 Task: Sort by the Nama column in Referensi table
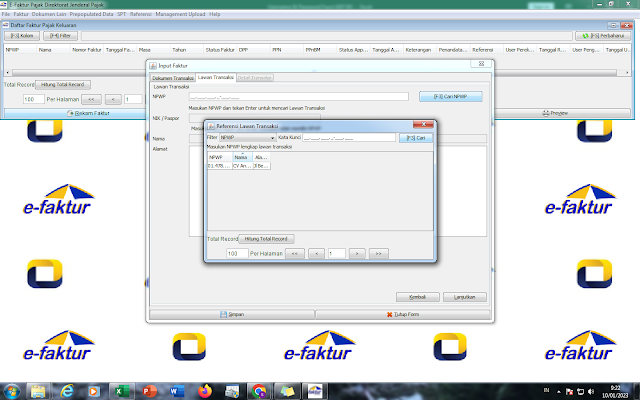242,157
